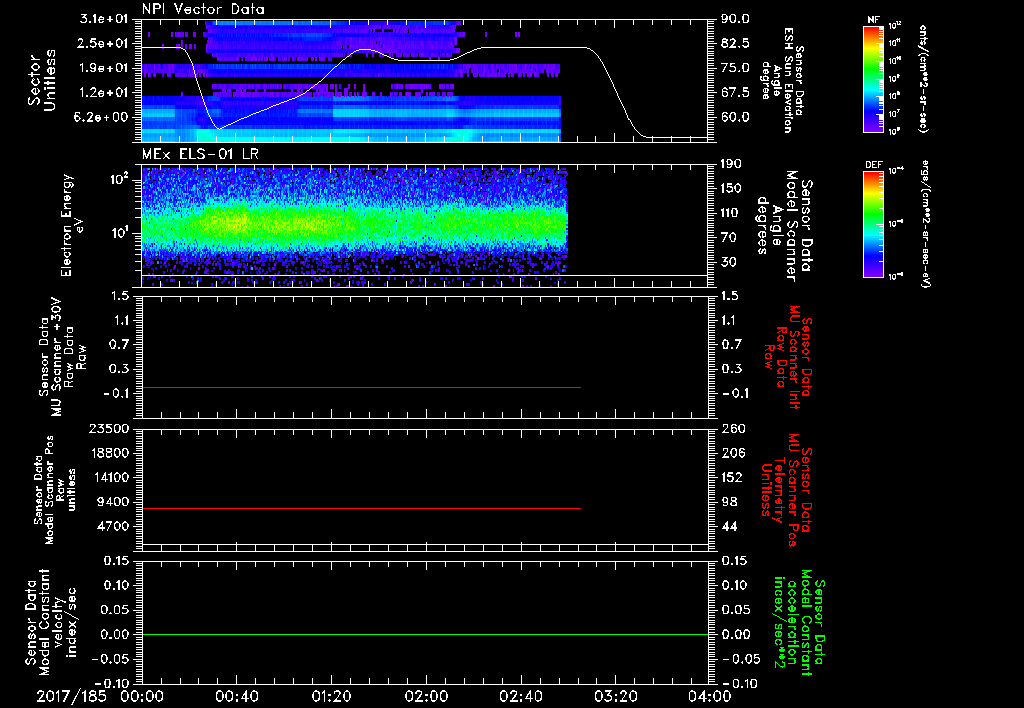
Task: Click the 01:20 time axis label
Action: [331, 696]
